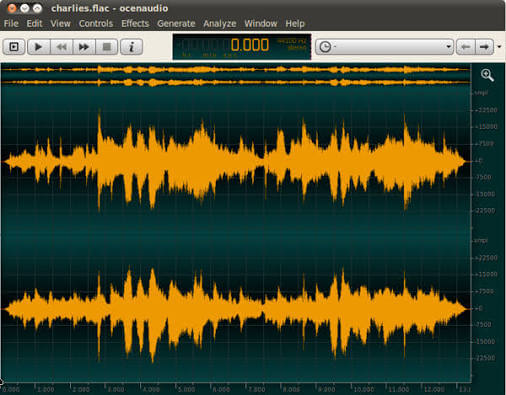Open the Effects menu

pyautogui.click(x=135, y=24)
